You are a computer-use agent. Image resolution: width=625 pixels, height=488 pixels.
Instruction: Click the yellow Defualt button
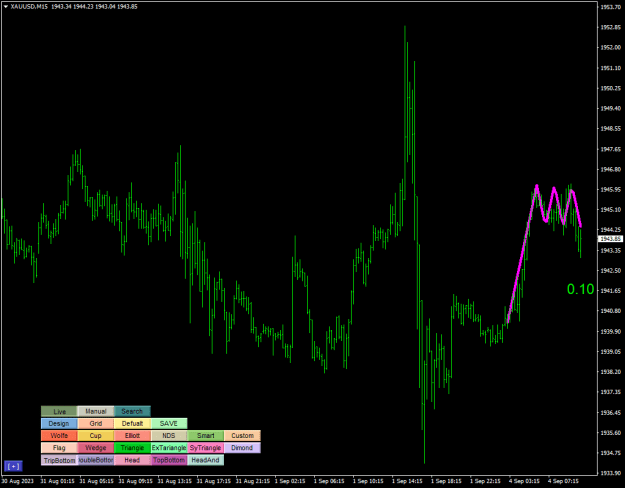(x=132, y=423)
